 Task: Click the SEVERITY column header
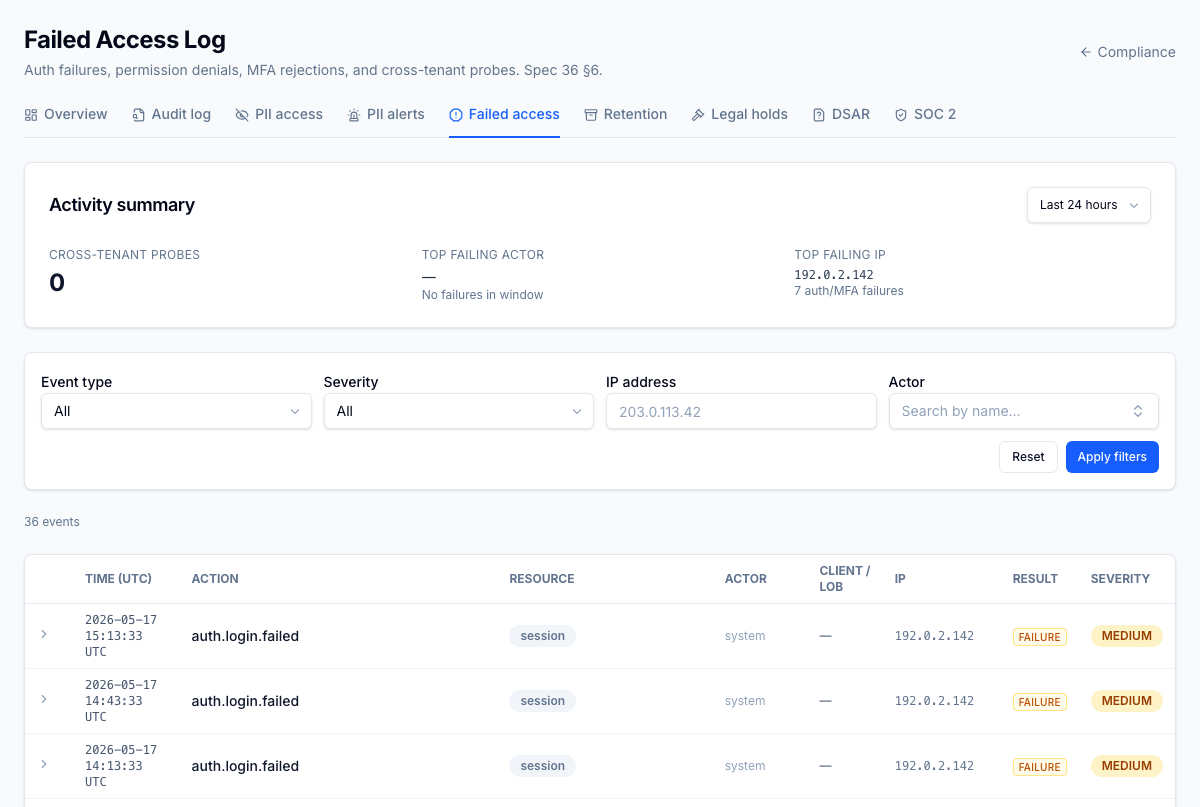click(x=1120, y=579)
